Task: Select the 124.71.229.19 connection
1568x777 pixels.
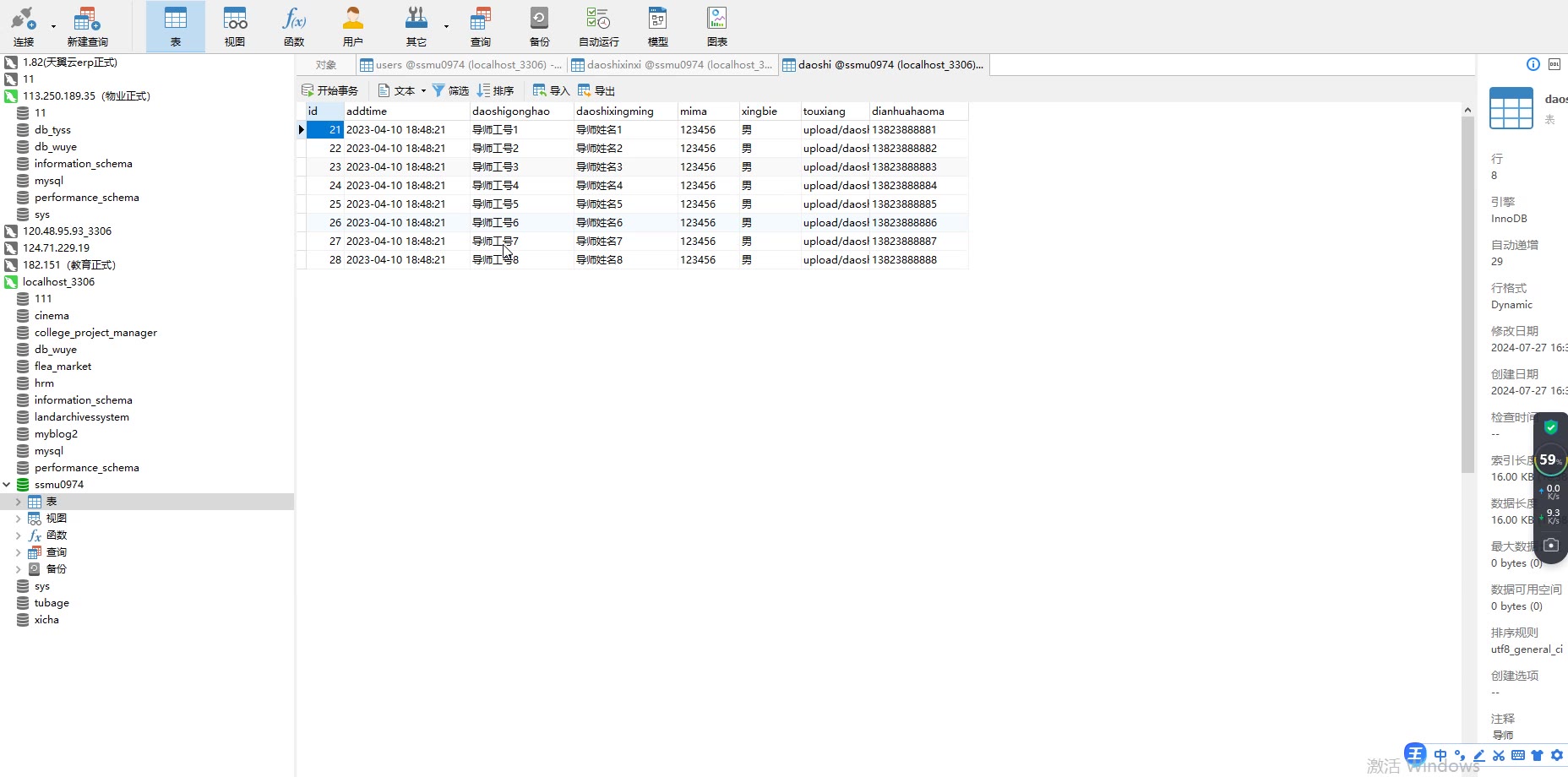Action: pos(56,248)
